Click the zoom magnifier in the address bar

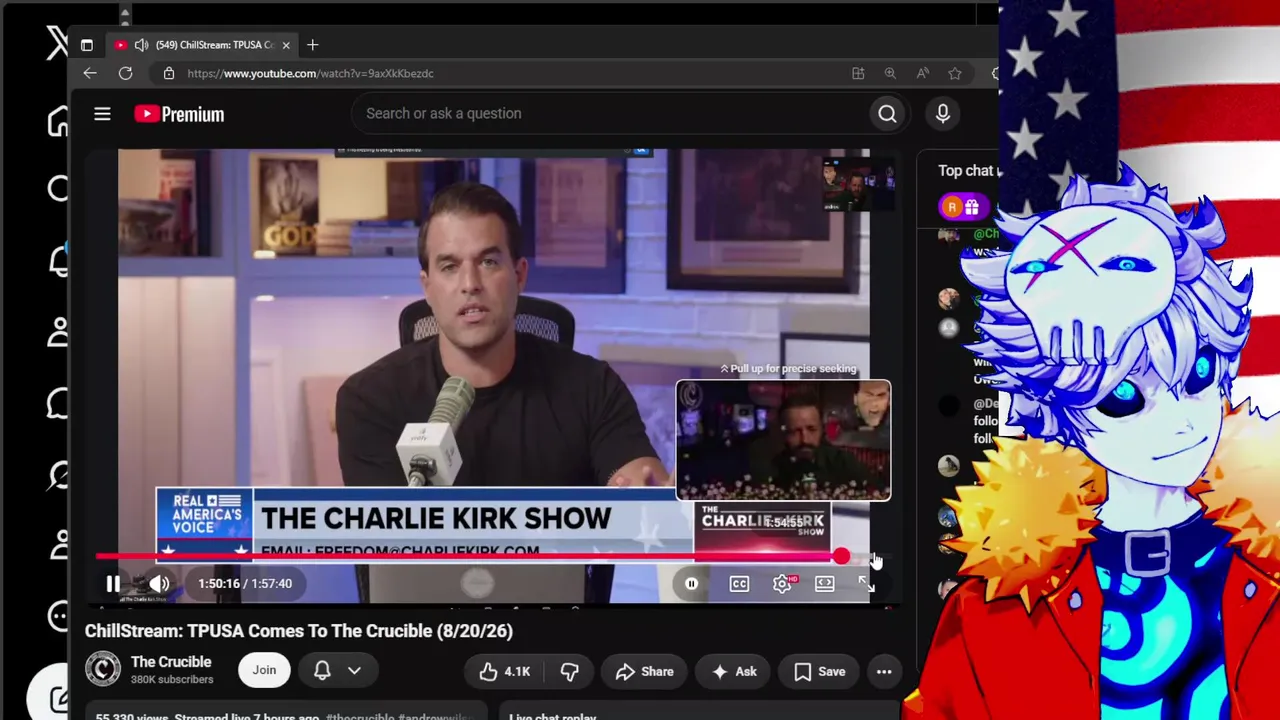tap(890, 73)
